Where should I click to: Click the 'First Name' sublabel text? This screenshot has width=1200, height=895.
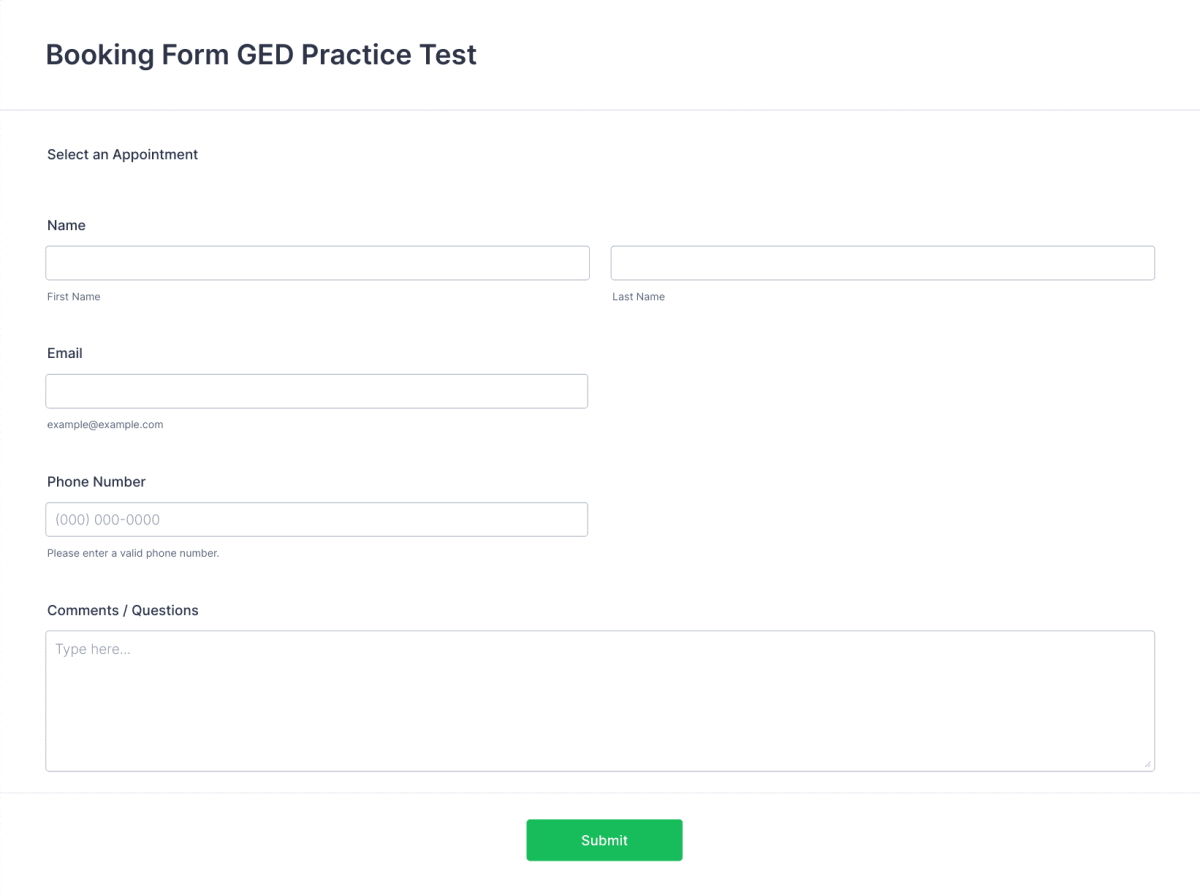click(74, 297)
